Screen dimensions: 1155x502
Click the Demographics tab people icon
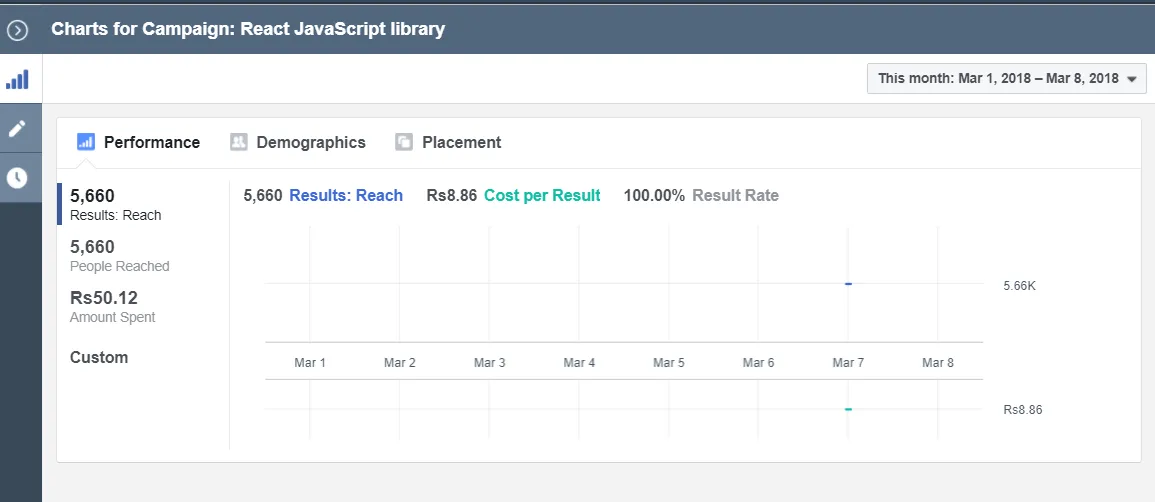[239, 142]
